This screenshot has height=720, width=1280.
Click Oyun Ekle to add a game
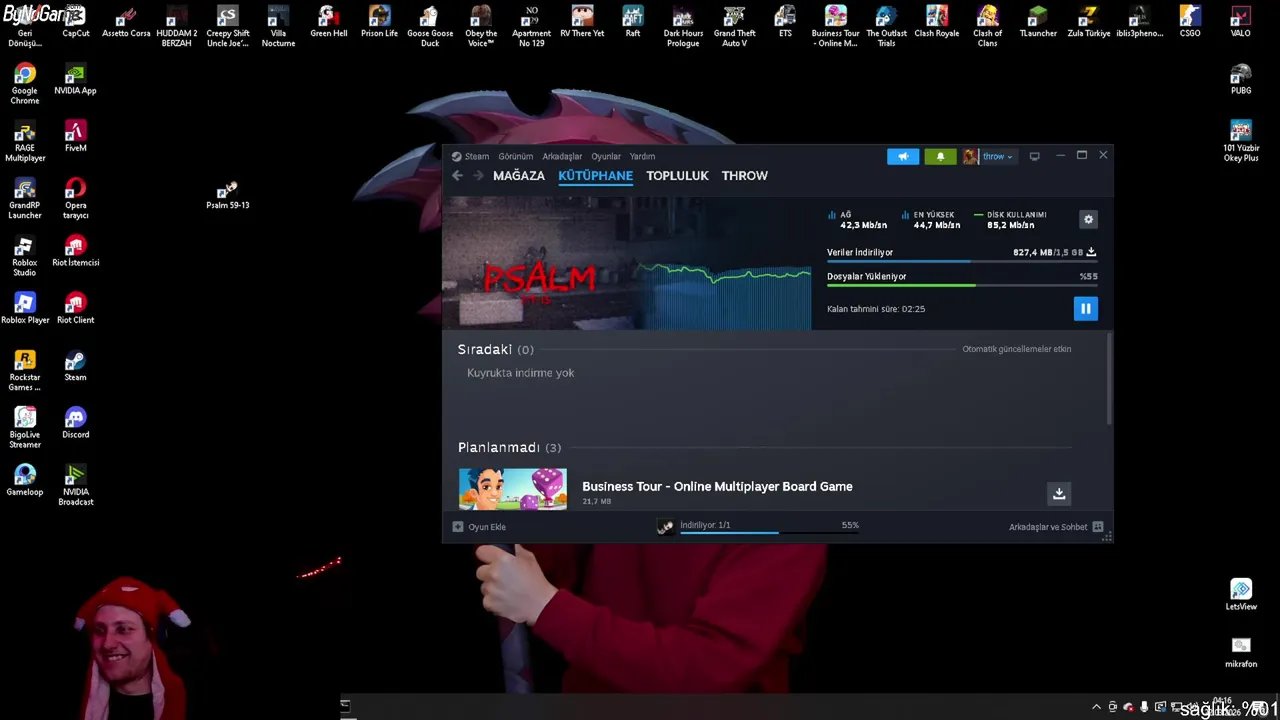click(479, 527)
